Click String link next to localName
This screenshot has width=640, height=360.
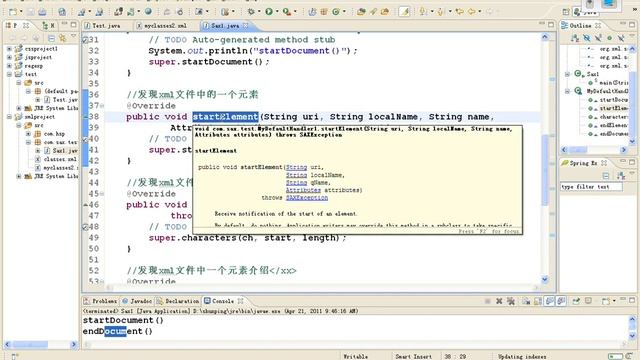coord(296,175)
